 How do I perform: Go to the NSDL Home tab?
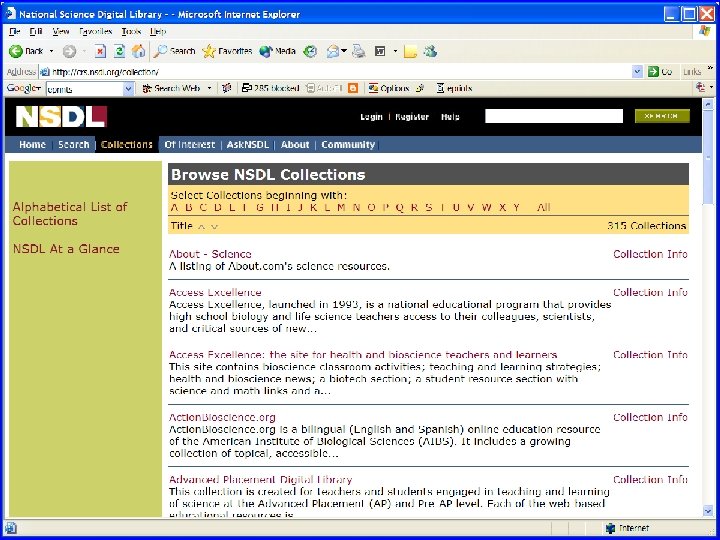(32, 145)
